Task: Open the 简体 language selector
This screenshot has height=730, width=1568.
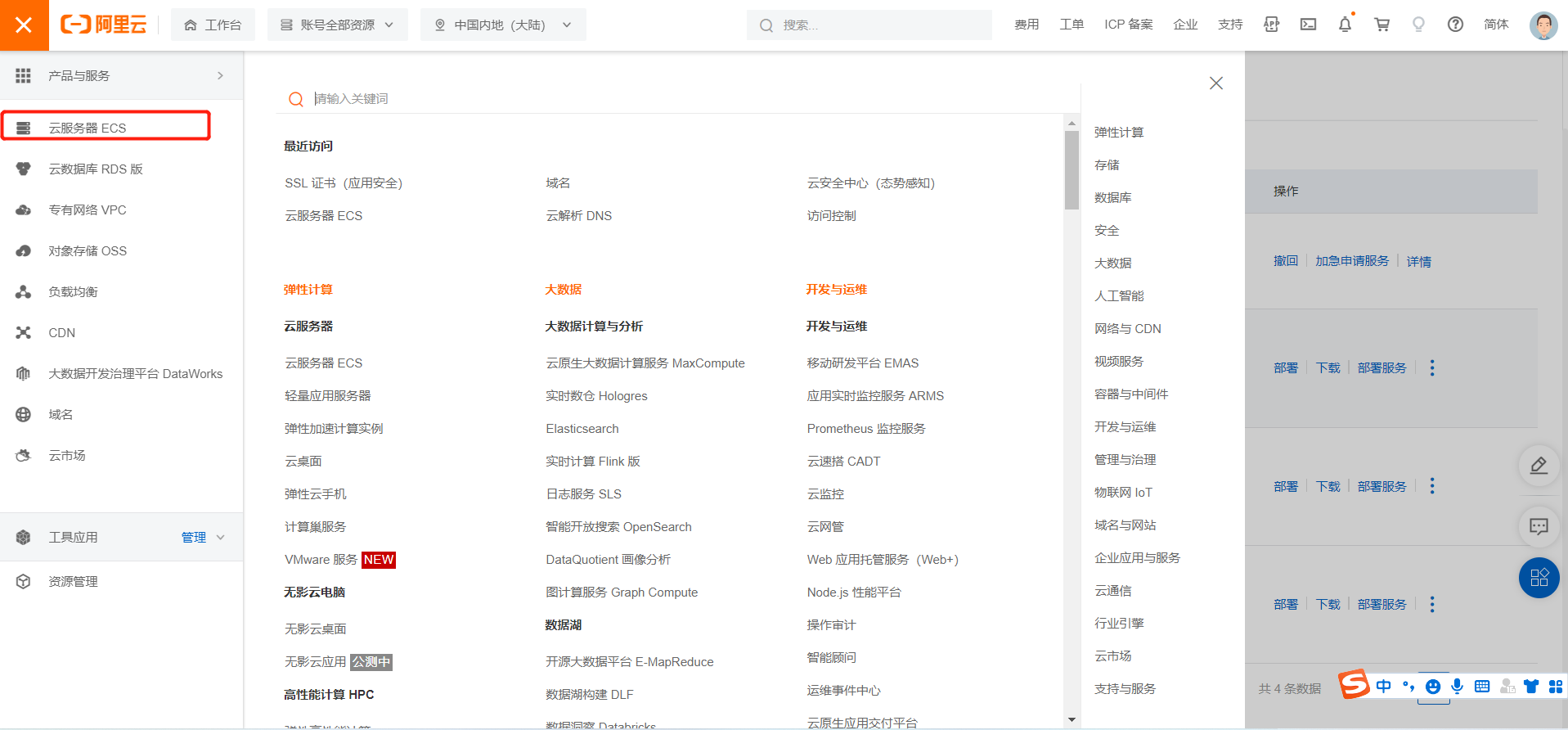Action: point(1496,25)
